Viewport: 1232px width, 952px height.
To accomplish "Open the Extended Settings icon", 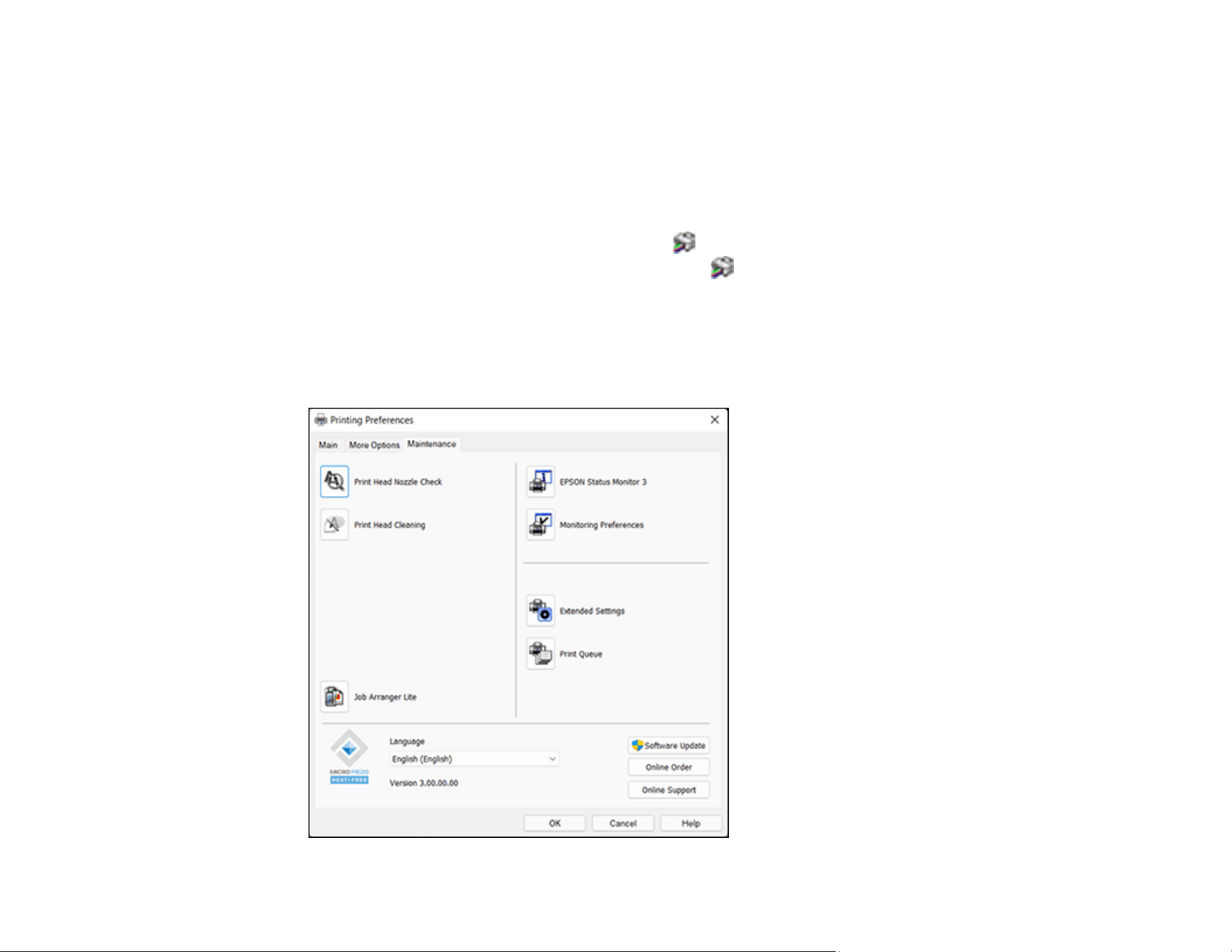I will [x=541, y=611].
